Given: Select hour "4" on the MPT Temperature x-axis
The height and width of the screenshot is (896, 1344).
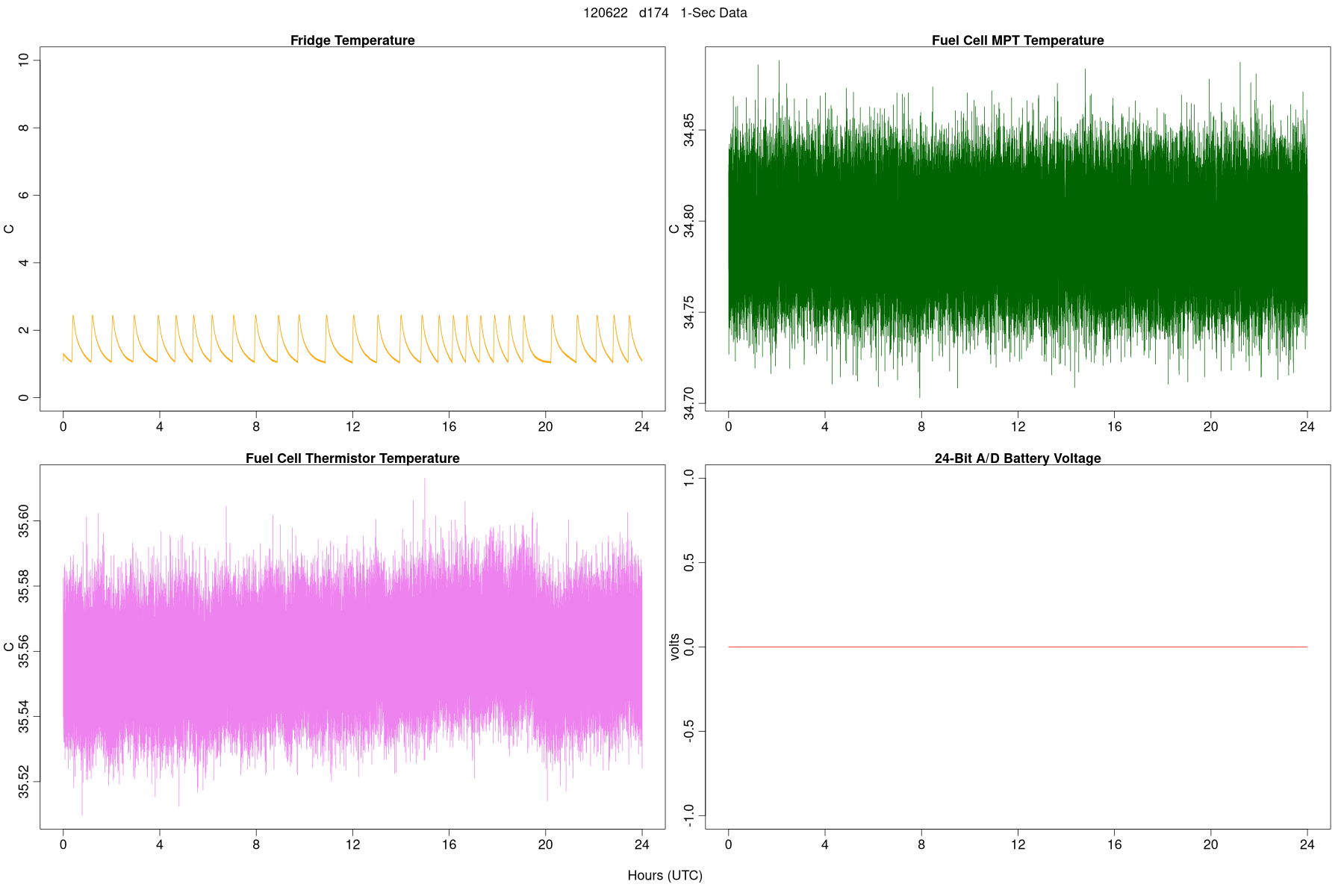Looking at the screenshot, I should click(x=825, y=427).
